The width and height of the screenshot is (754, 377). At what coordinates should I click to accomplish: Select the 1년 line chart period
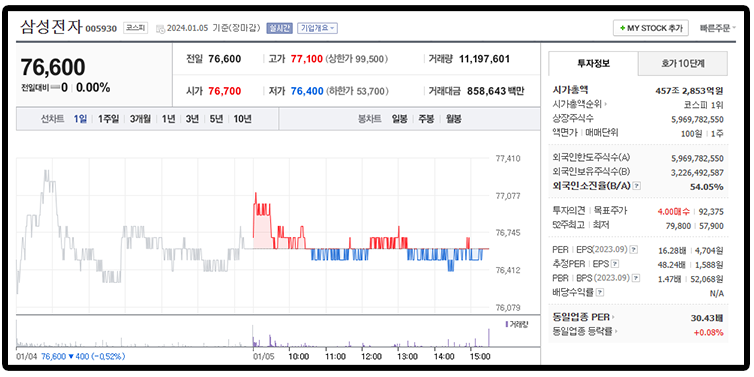point(168,119)
